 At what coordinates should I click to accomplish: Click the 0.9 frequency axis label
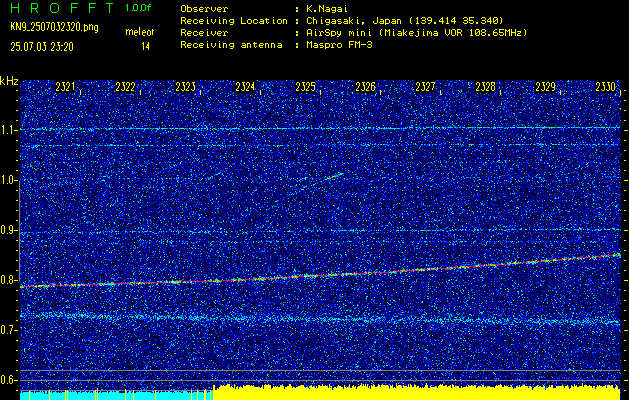pyautogui.click(x=8, y=230)
